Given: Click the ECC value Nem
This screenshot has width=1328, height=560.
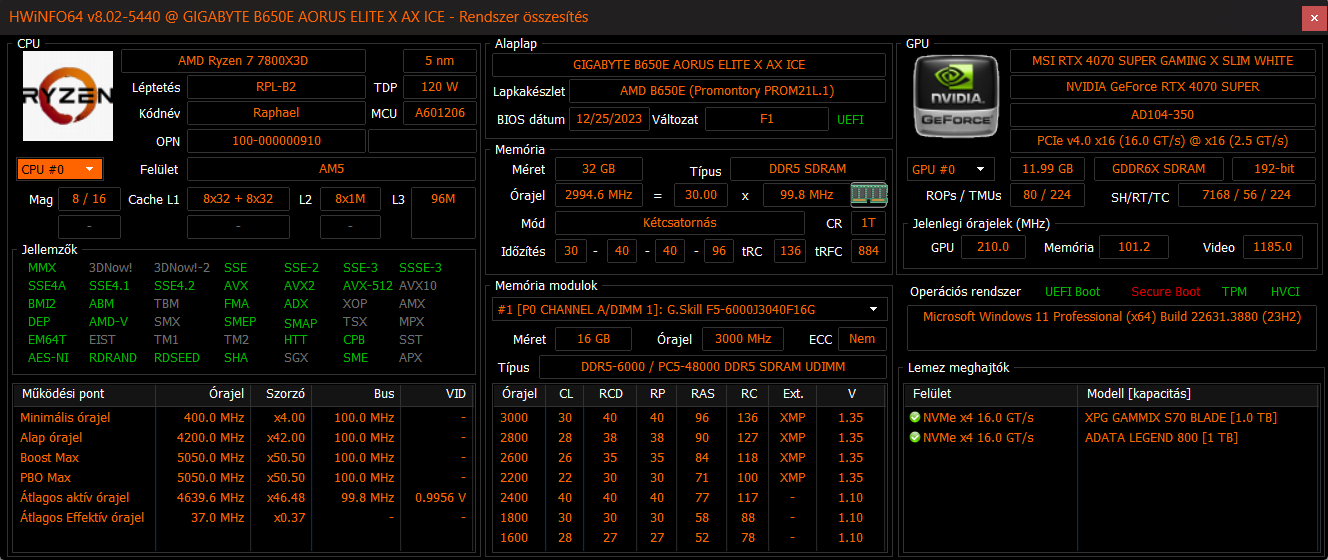Looking at the screenshot, I should click(862, 338).
